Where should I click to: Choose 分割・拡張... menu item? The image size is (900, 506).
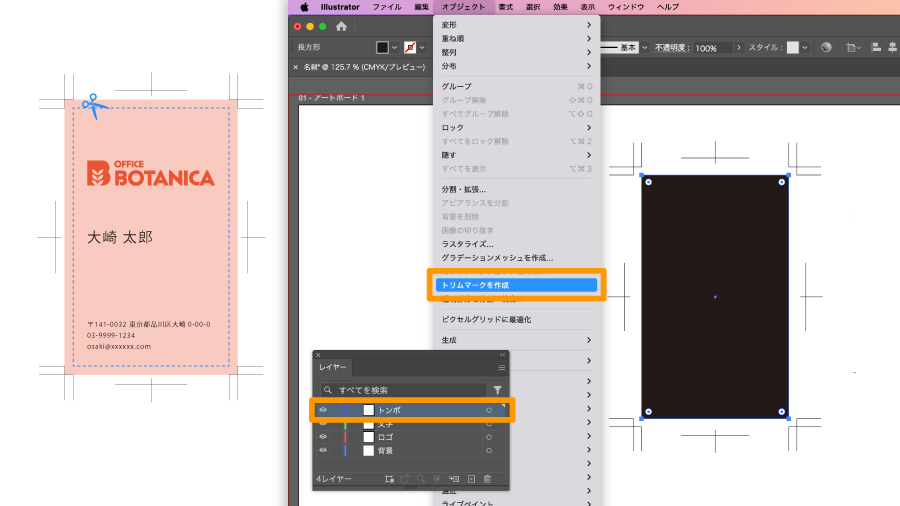[516, 189]
